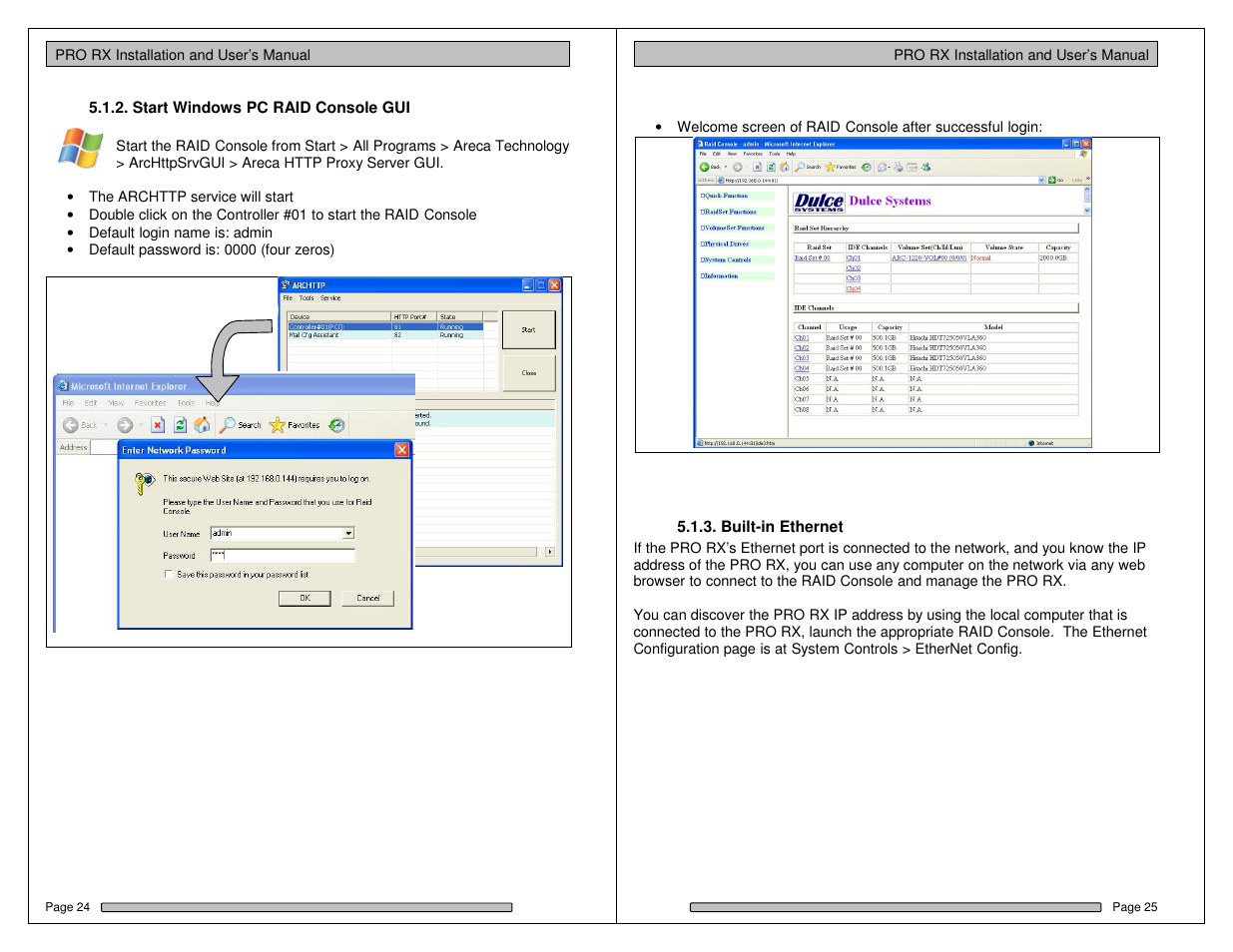The width and height of the screenshot is (1233, 952).
Task: Click the History icon in the login browser toolbar
Action: point(336,425)
